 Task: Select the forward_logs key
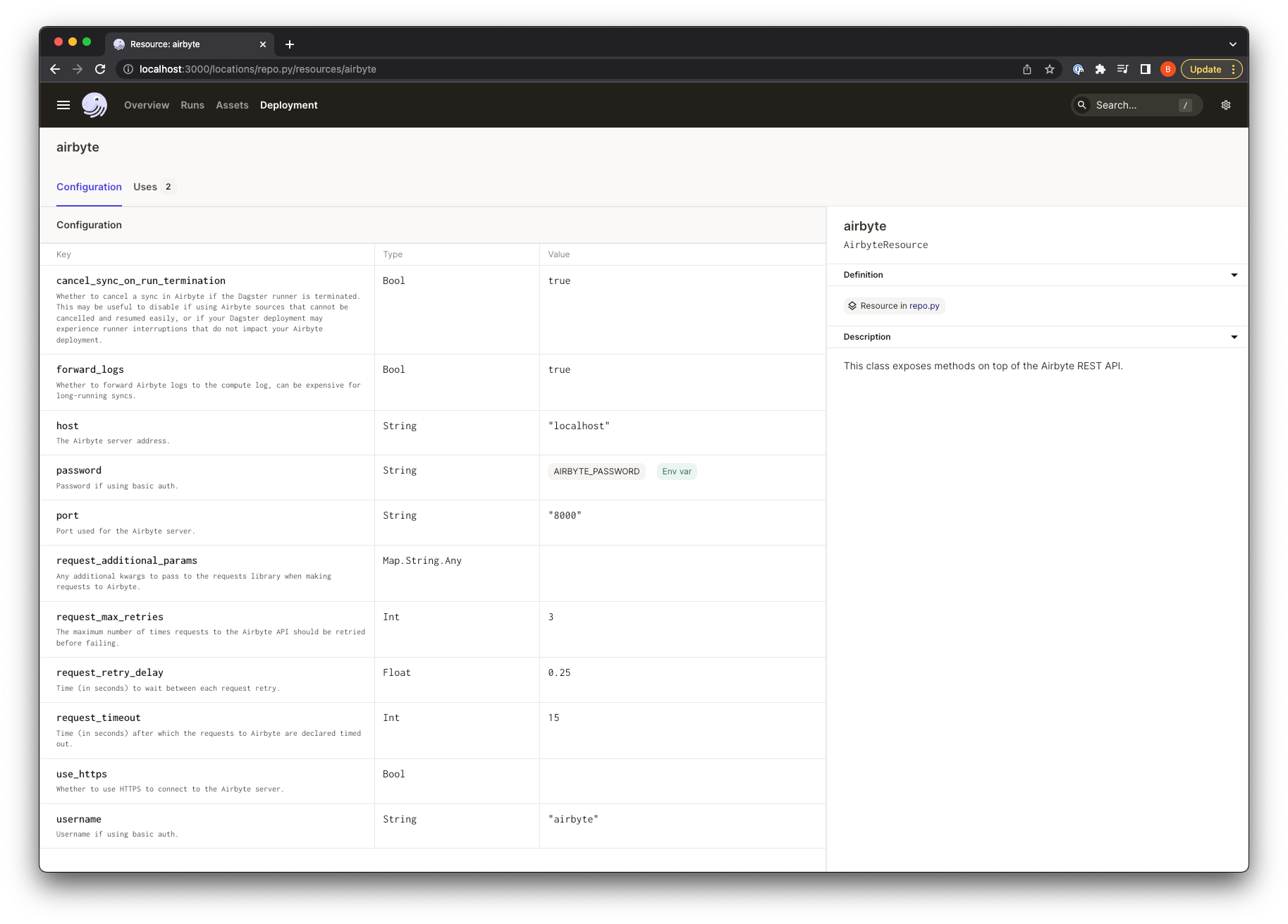click(x=90, y=369)
